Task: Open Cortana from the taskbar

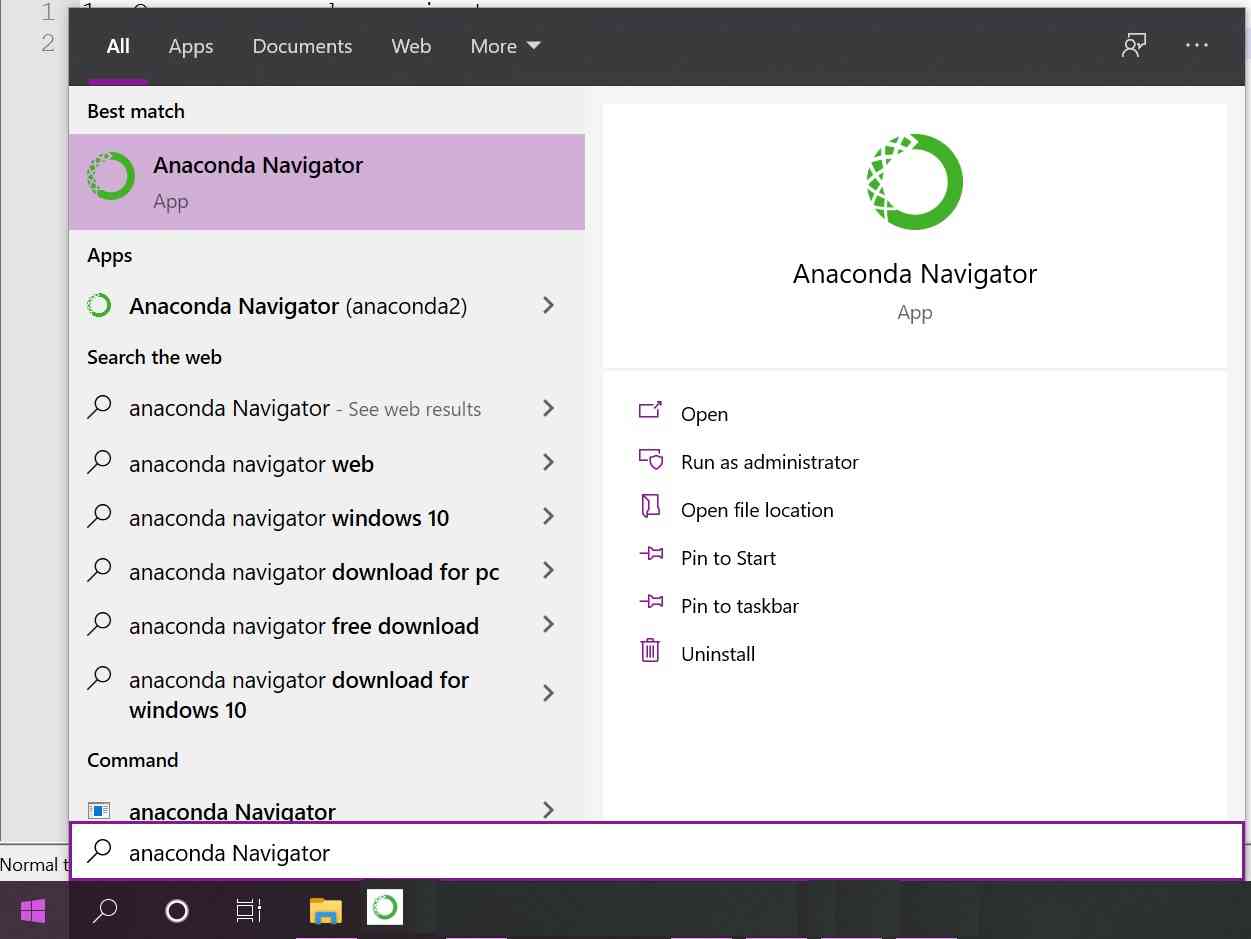Action: pyautogui.click(x=177, y=910)
